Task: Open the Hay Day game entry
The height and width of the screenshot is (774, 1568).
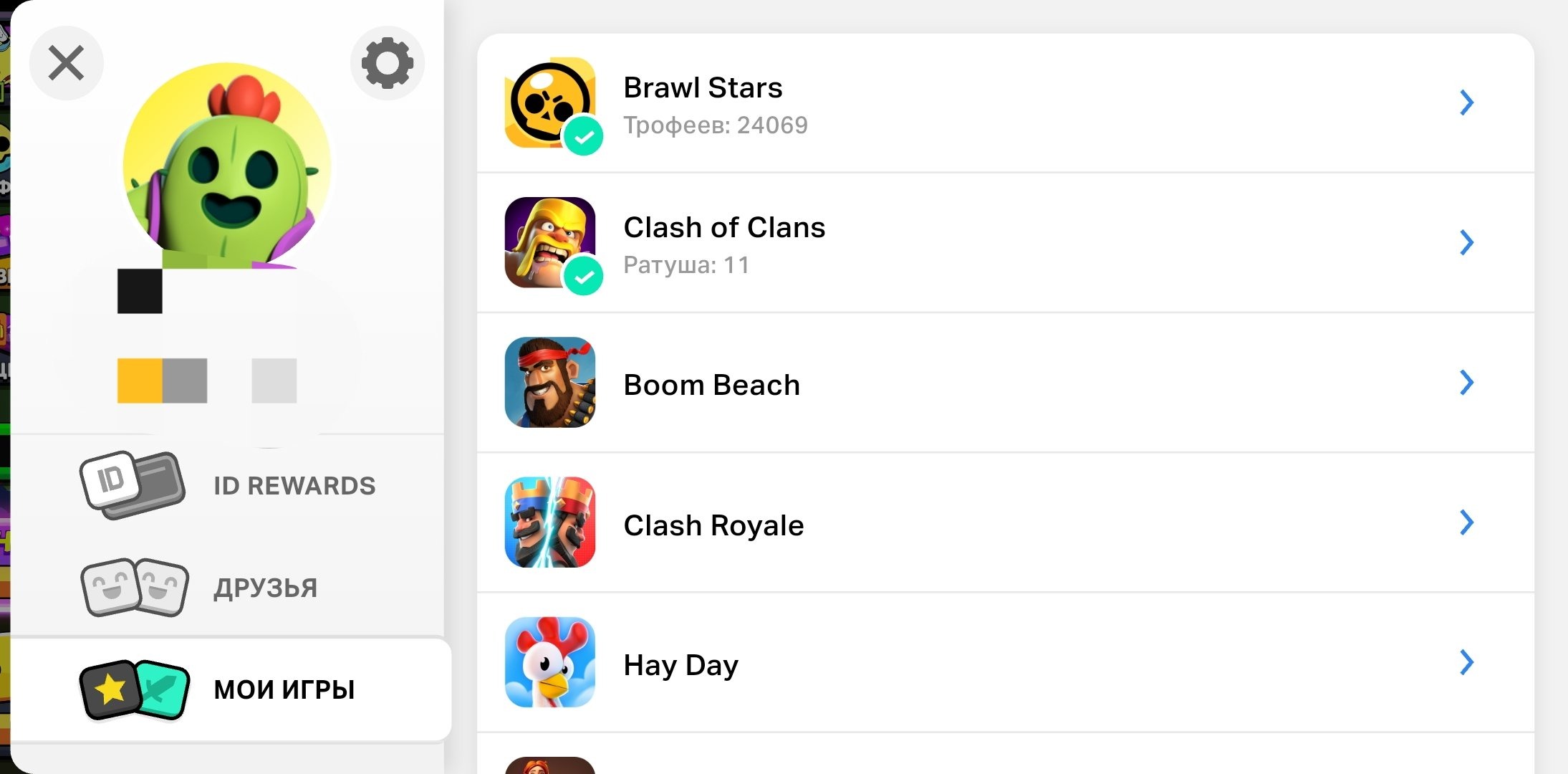Action: (1006, 663)
